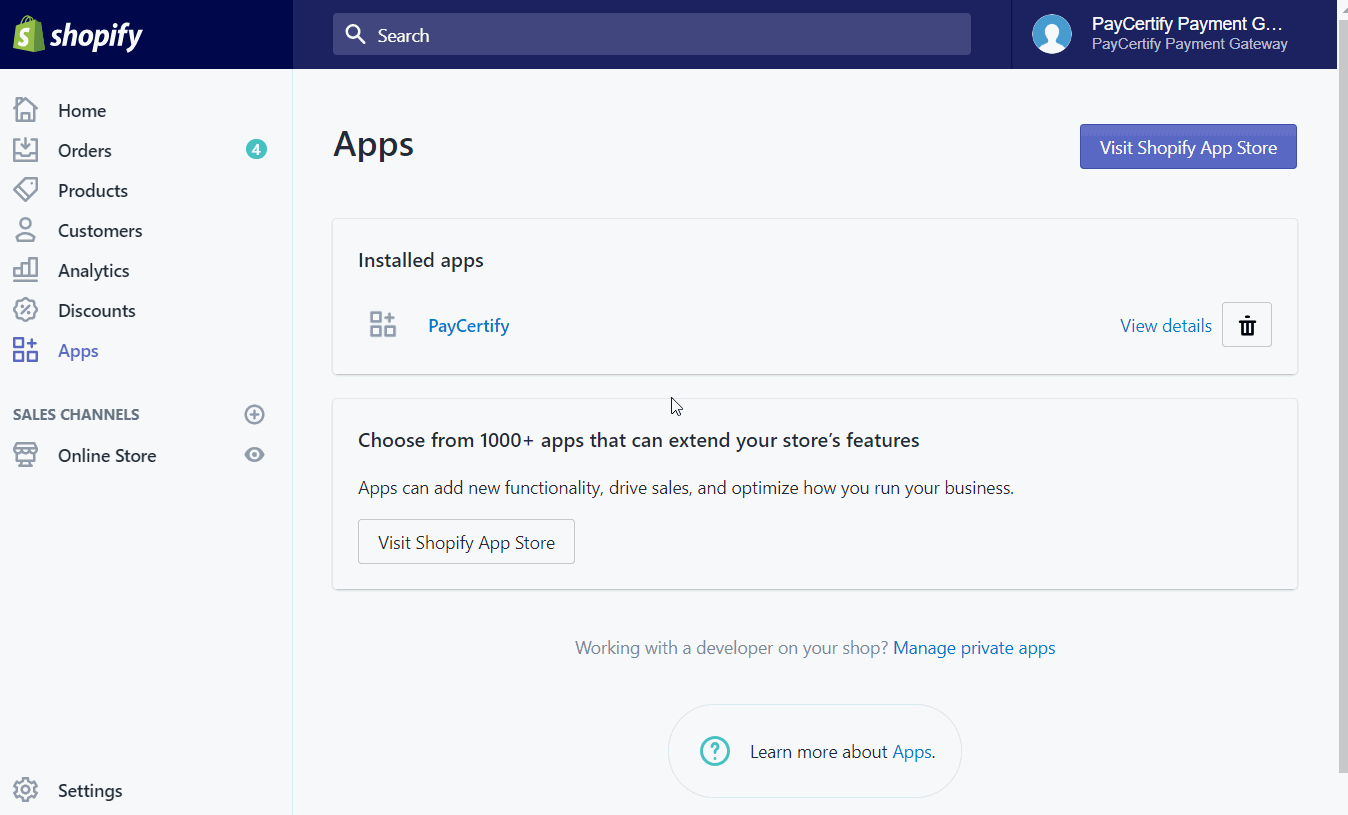Viewport: 1348px width, 815px height.
Task: Click the Customers person icon
Action: (25, 230)
